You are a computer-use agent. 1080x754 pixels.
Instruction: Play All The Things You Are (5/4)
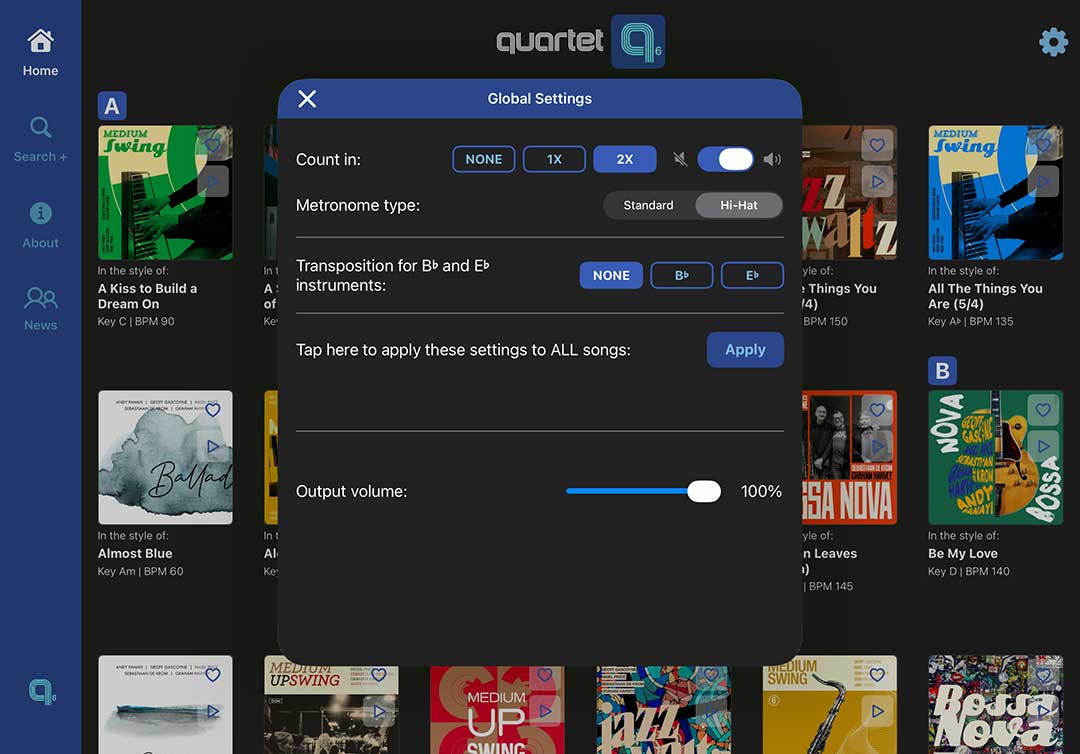[1043, 182]
